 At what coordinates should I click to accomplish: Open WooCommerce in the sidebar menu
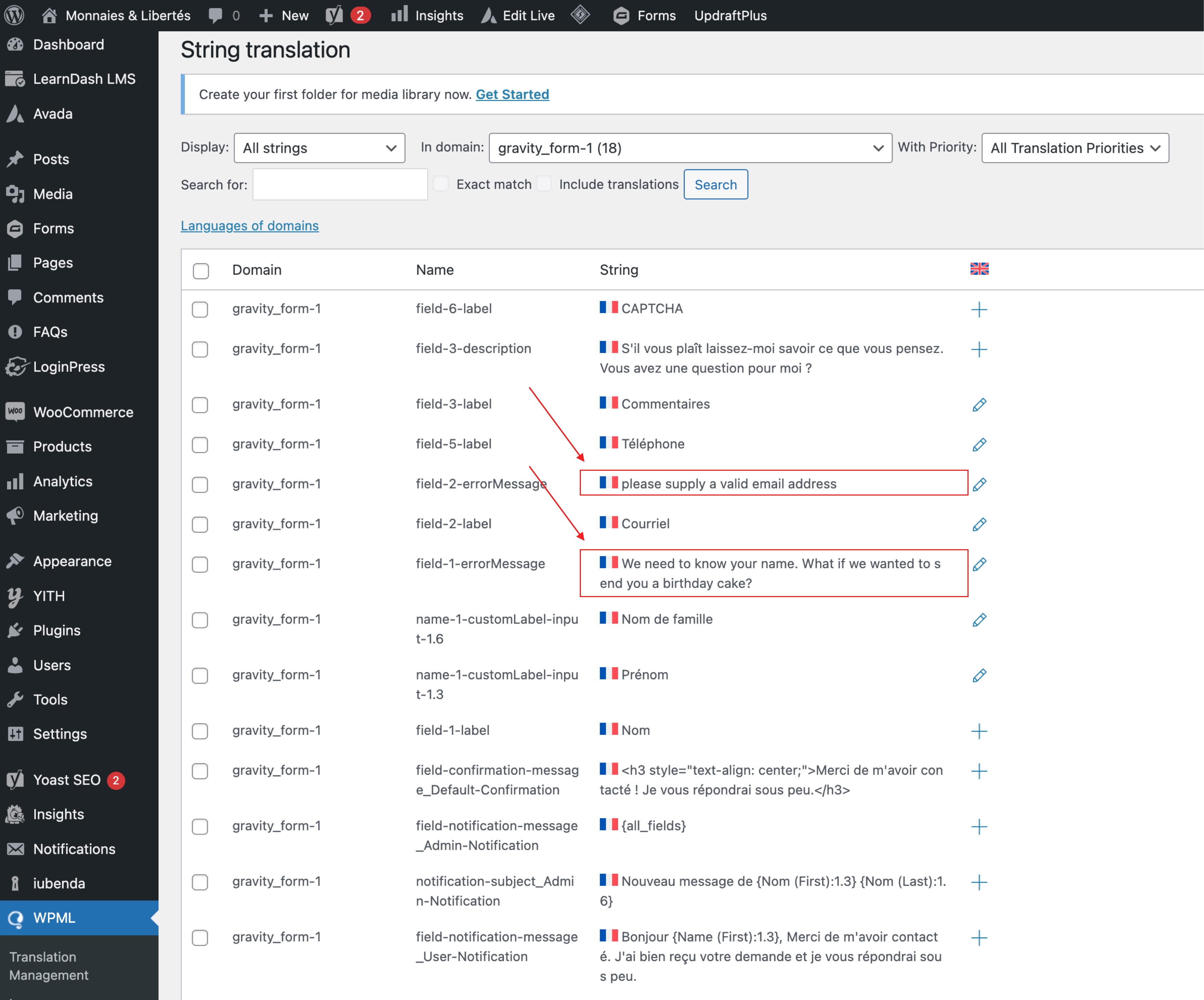click(x=83, y=412)
